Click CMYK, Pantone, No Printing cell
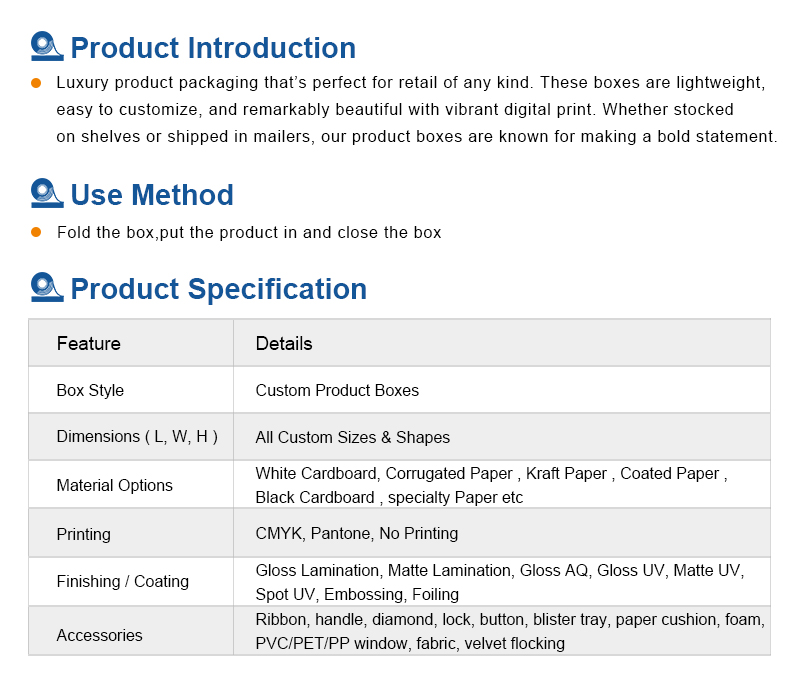The image size is (800, 675). 357,533
